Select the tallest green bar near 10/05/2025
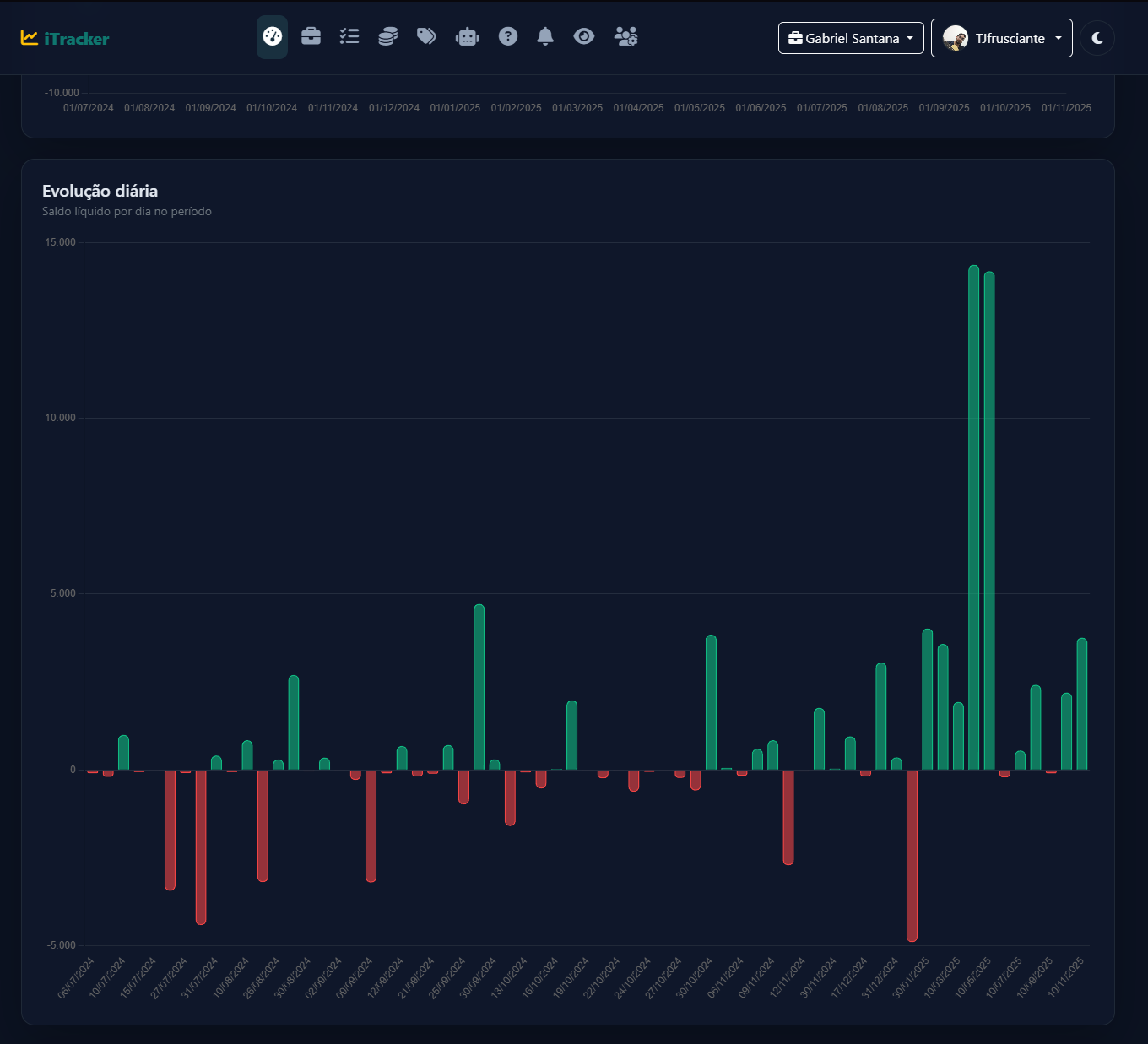The image size is (1148, 1044). point(974,506)
